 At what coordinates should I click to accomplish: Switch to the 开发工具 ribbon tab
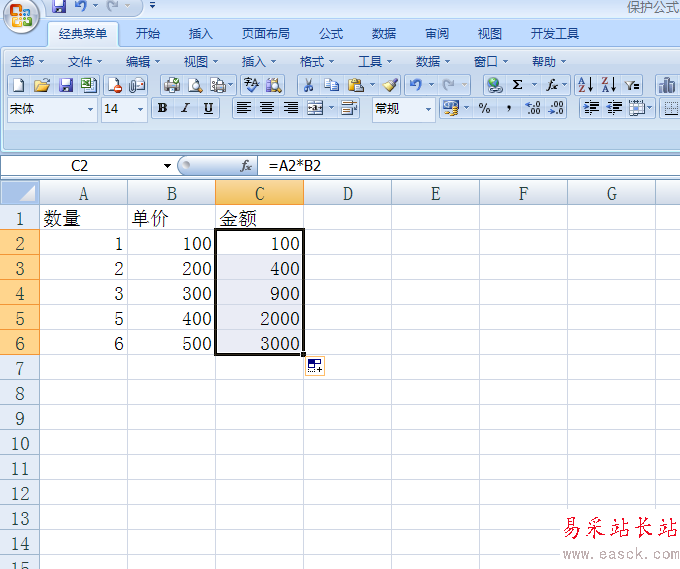point(555,34)
